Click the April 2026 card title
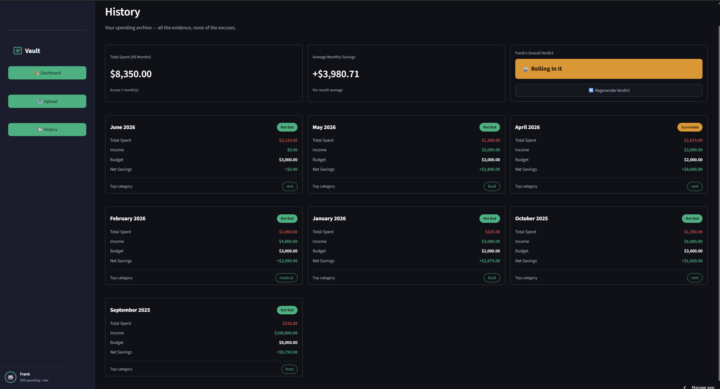 pyautogui.click(x=527, y=127)
